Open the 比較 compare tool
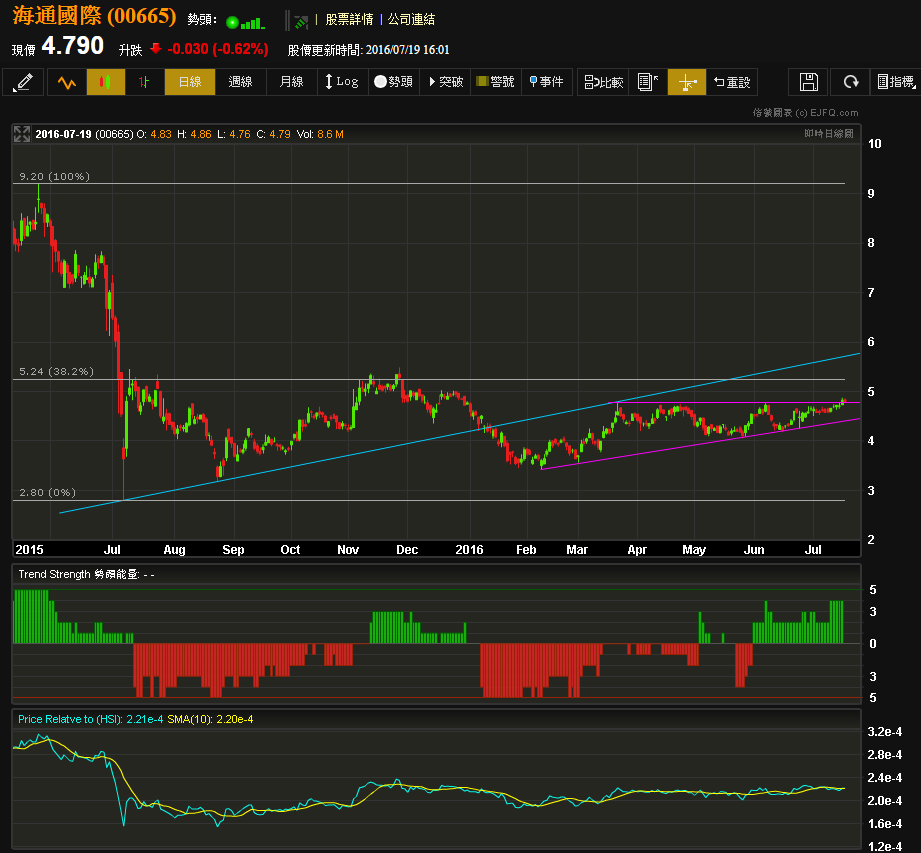The width and height of the screenshot is (921, 853). point(603,82)
